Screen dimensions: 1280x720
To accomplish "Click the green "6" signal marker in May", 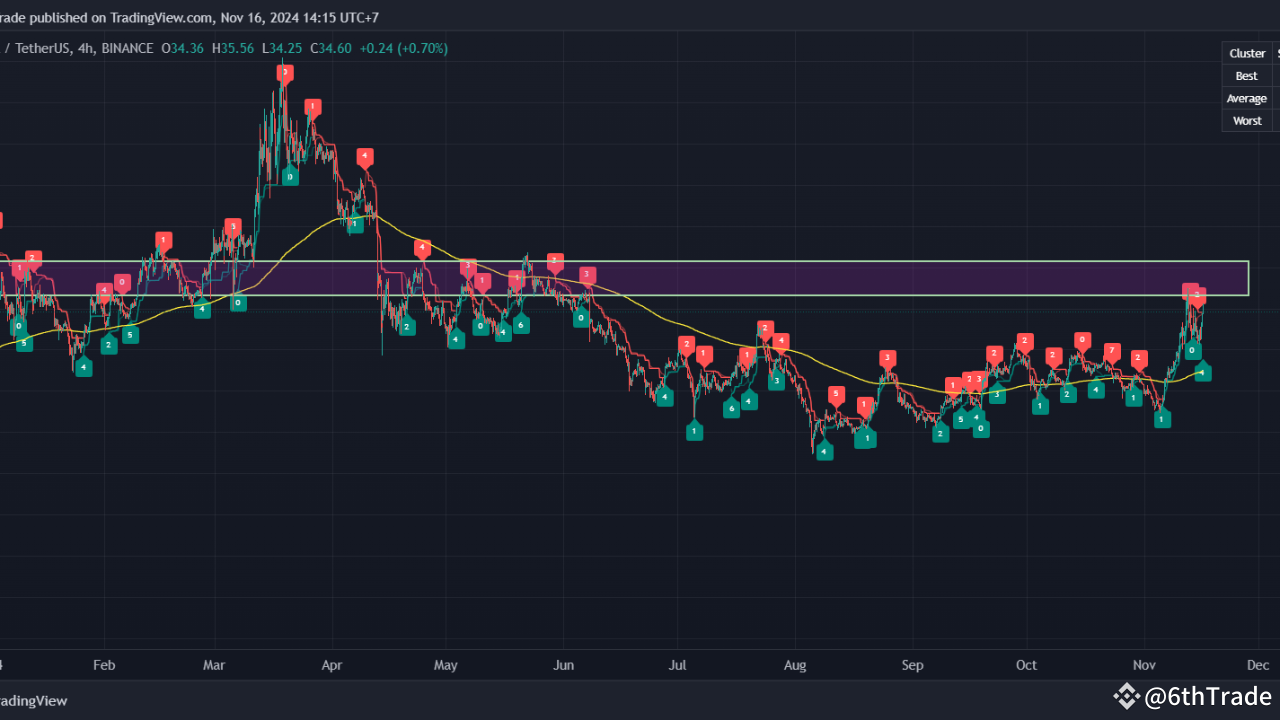I will click(x=520, y=325).
